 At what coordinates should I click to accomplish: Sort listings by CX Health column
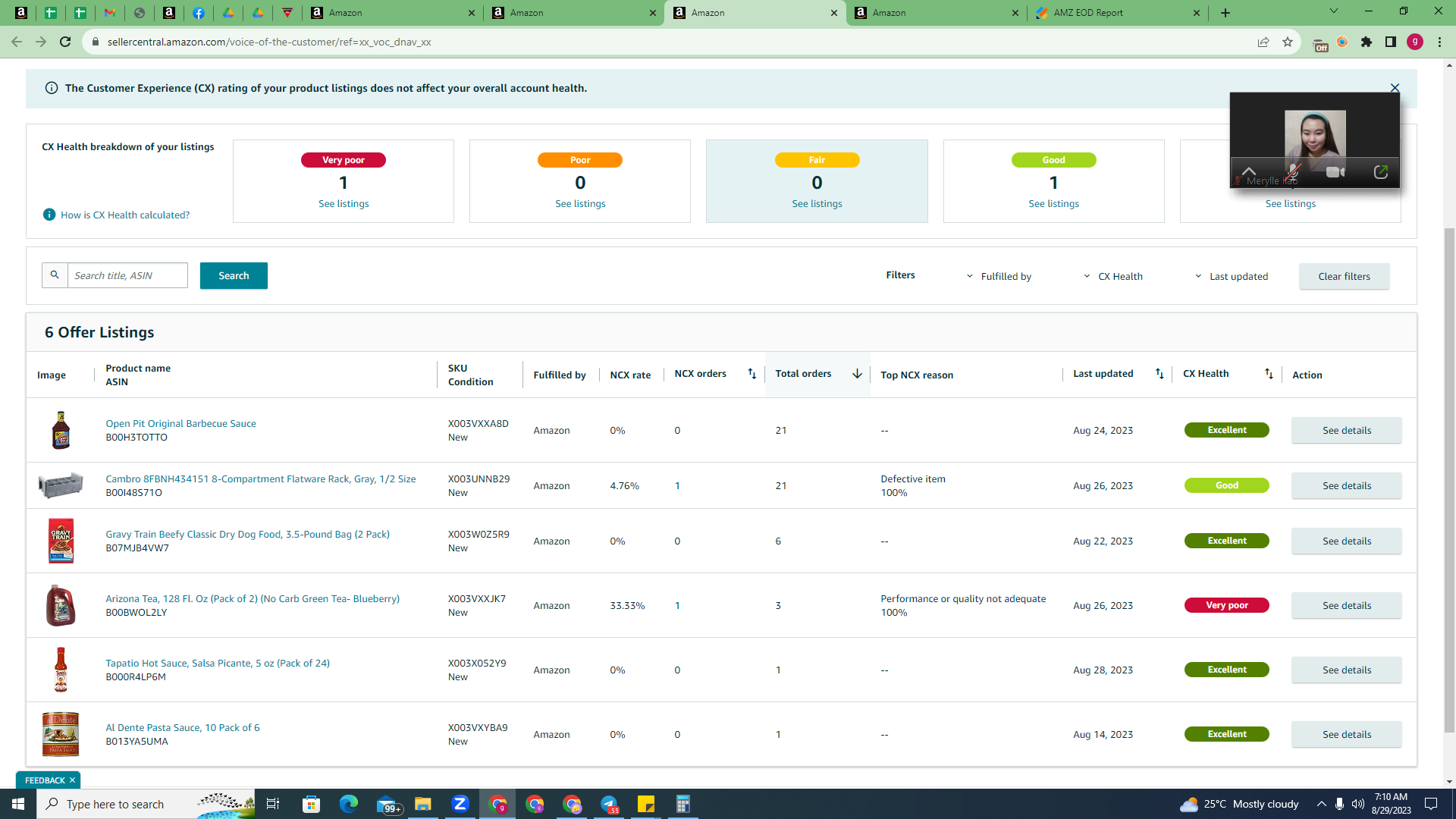[1269, 374]
